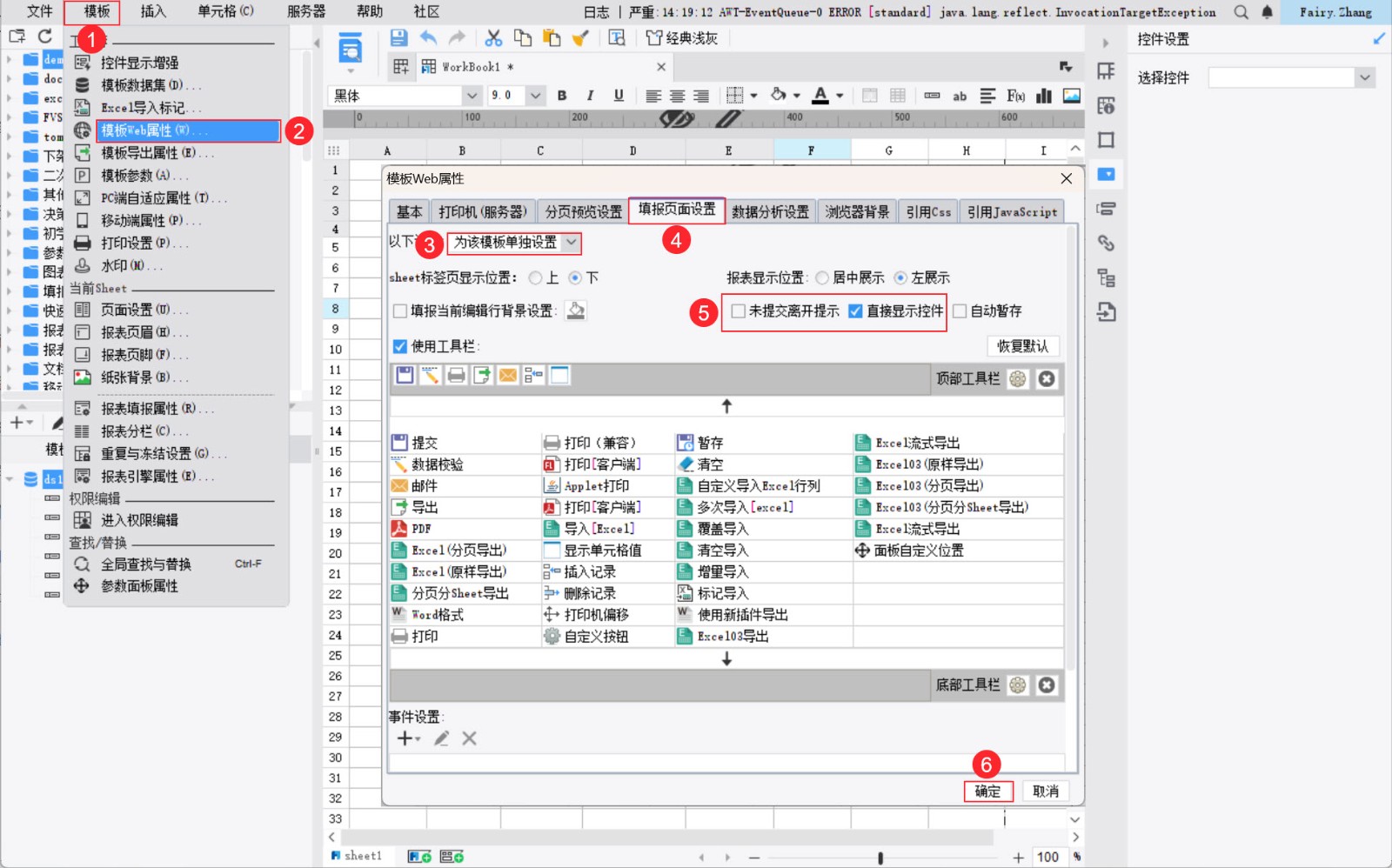The height and width of the screenshot is (868, 1392).
Task: Select 左展示 radio button
Action: 900,278
